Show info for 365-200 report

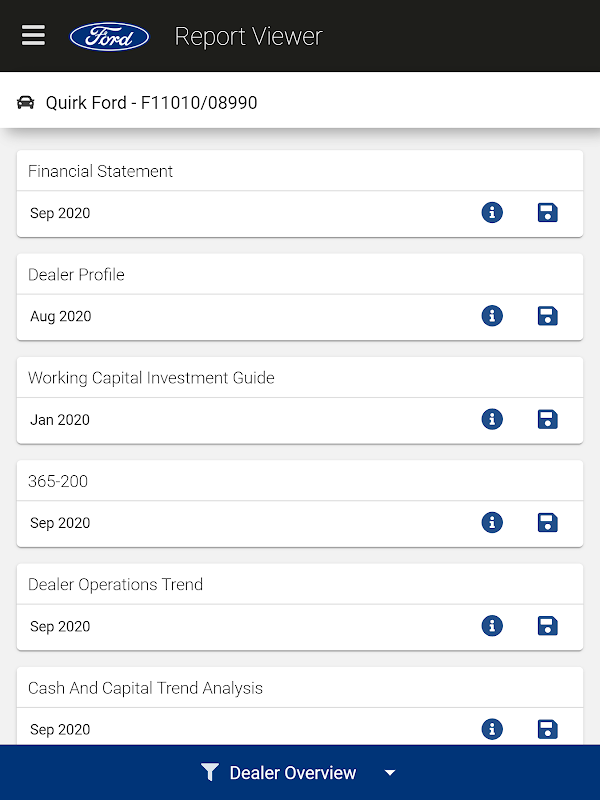[492, 522]
